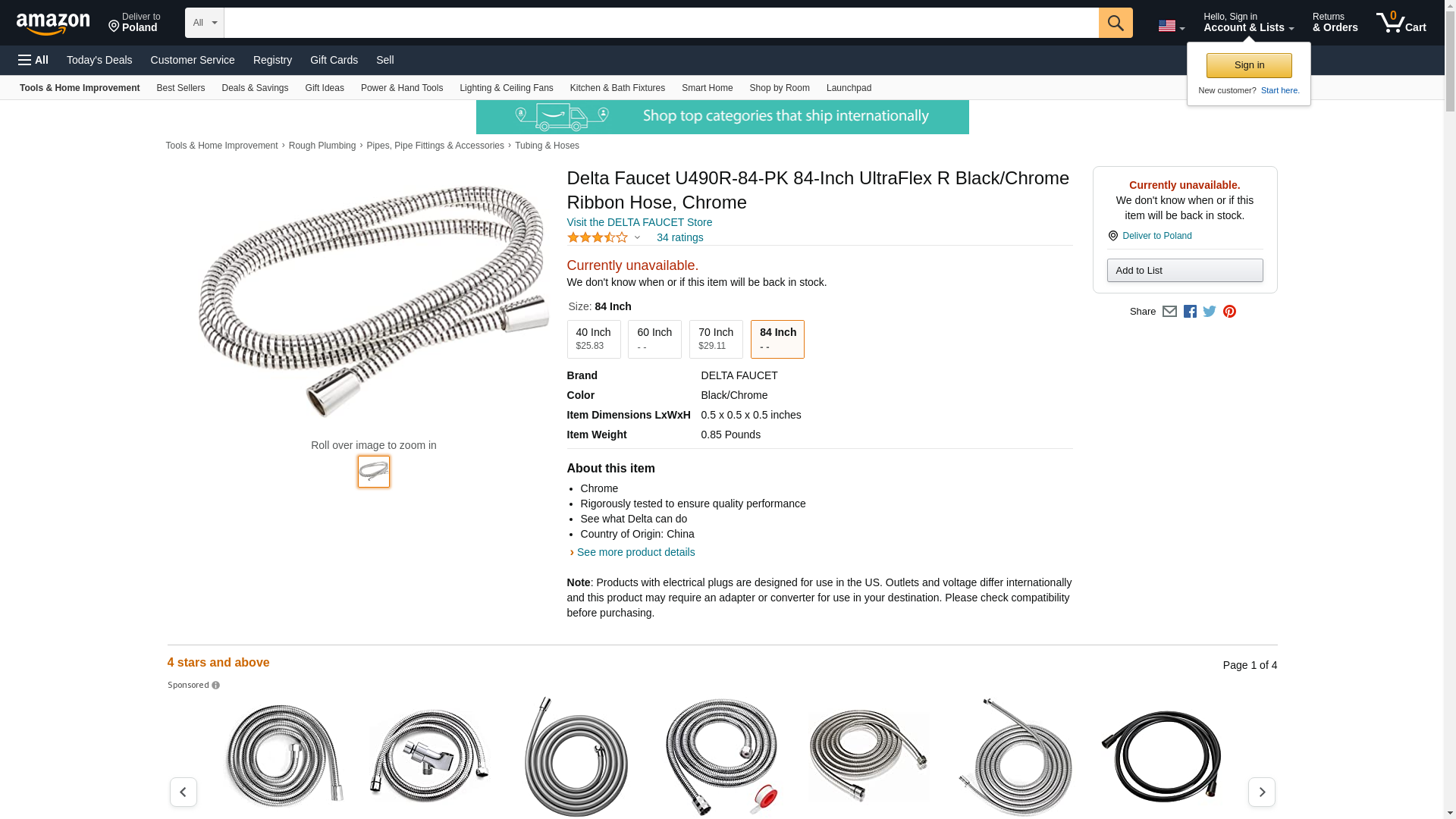Viewport: 1456px width, 819px height.
Task: Open the shopping cart icon
Action: coord(1401,23)
